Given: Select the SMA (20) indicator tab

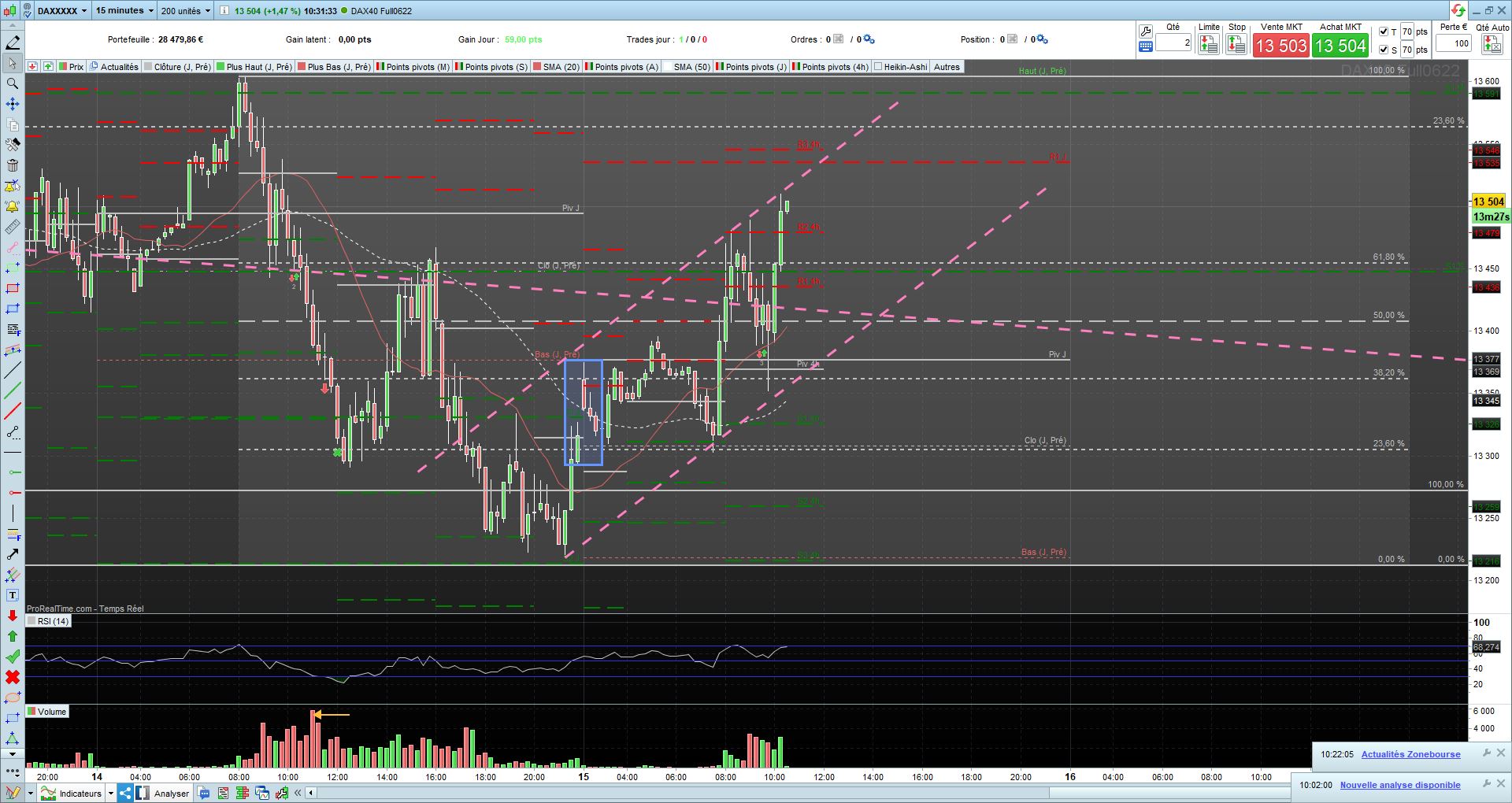Looking at the screenshot, I should pos(556,67).
